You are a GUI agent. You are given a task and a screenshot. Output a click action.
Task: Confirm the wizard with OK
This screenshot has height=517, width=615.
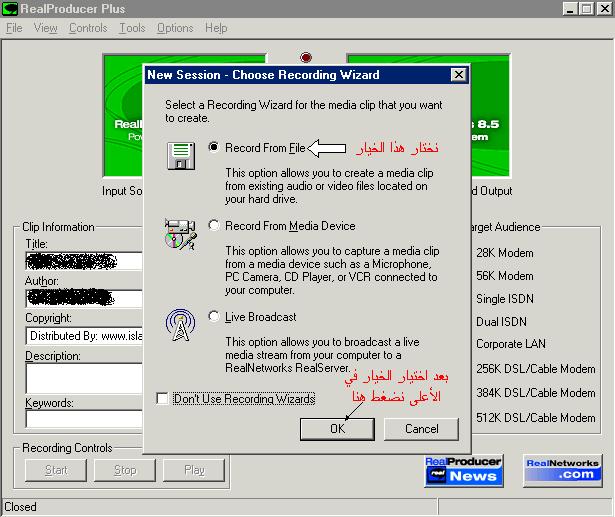click(x=337, y=429)
